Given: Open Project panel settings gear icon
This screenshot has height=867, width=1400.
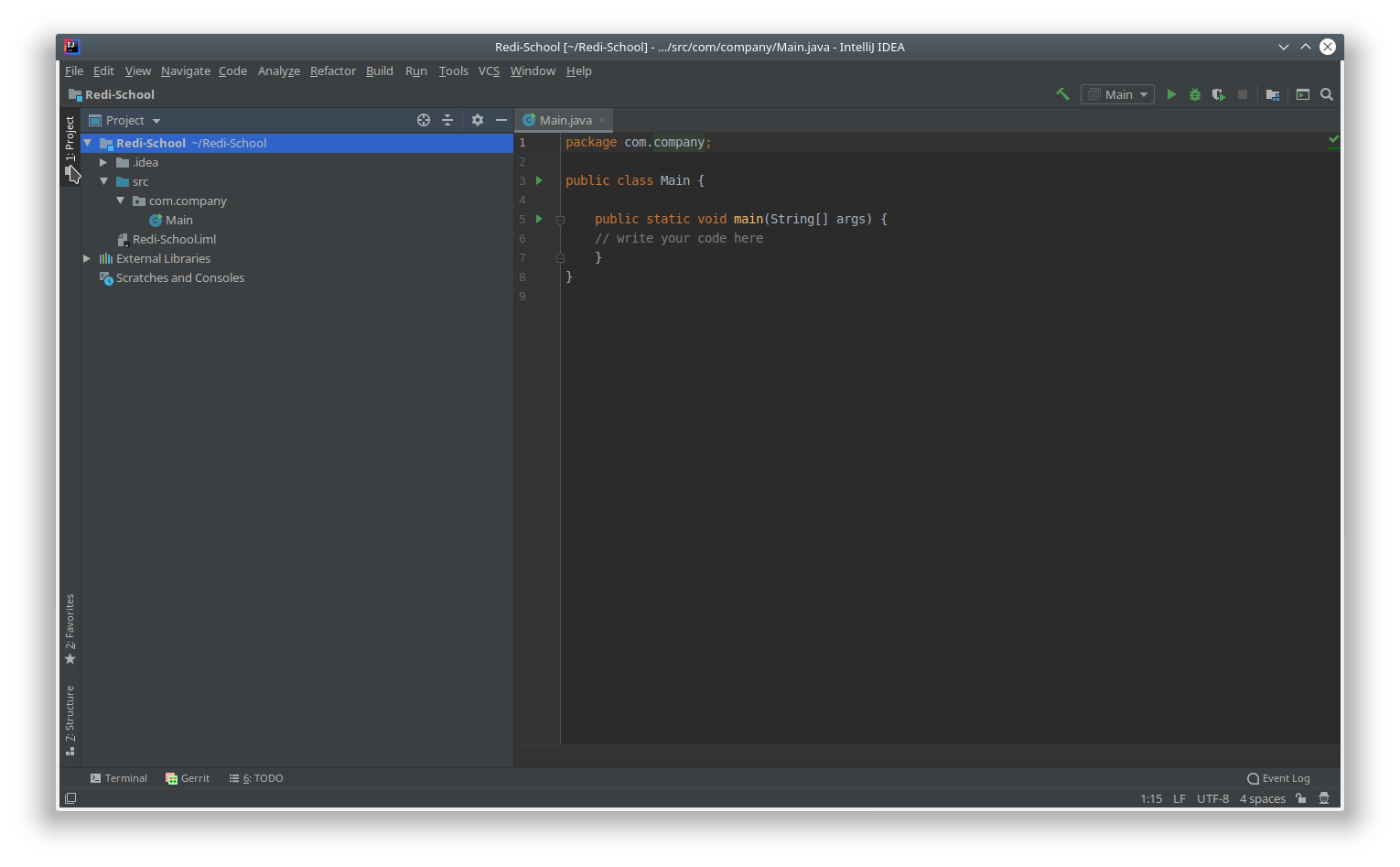Looking at the screenshot, I should [477, 120].
